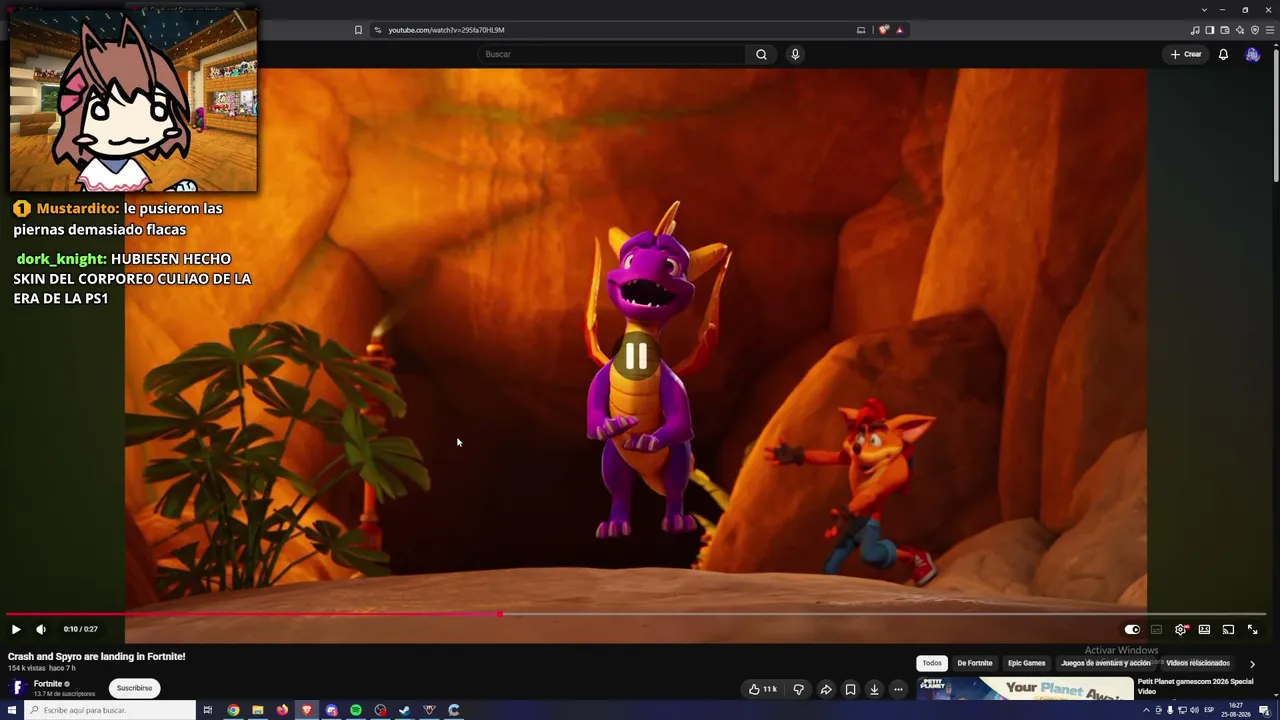Viewport: 1280px width, 720px height.
Task: Open Brave Shields panel
Action: (884, 30)
